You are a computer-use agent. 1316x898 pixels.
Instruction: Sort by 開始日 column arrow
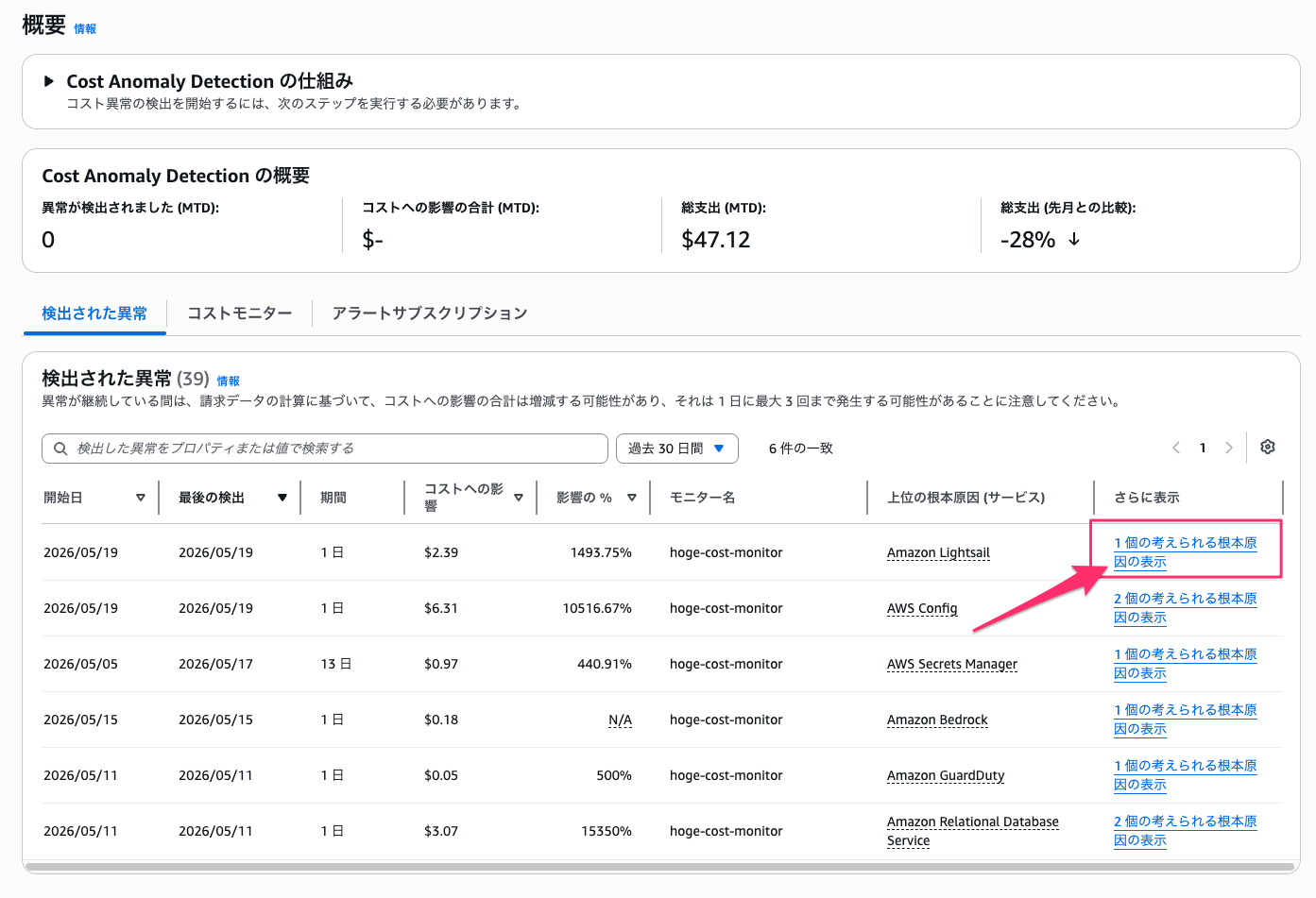[141, 498]
